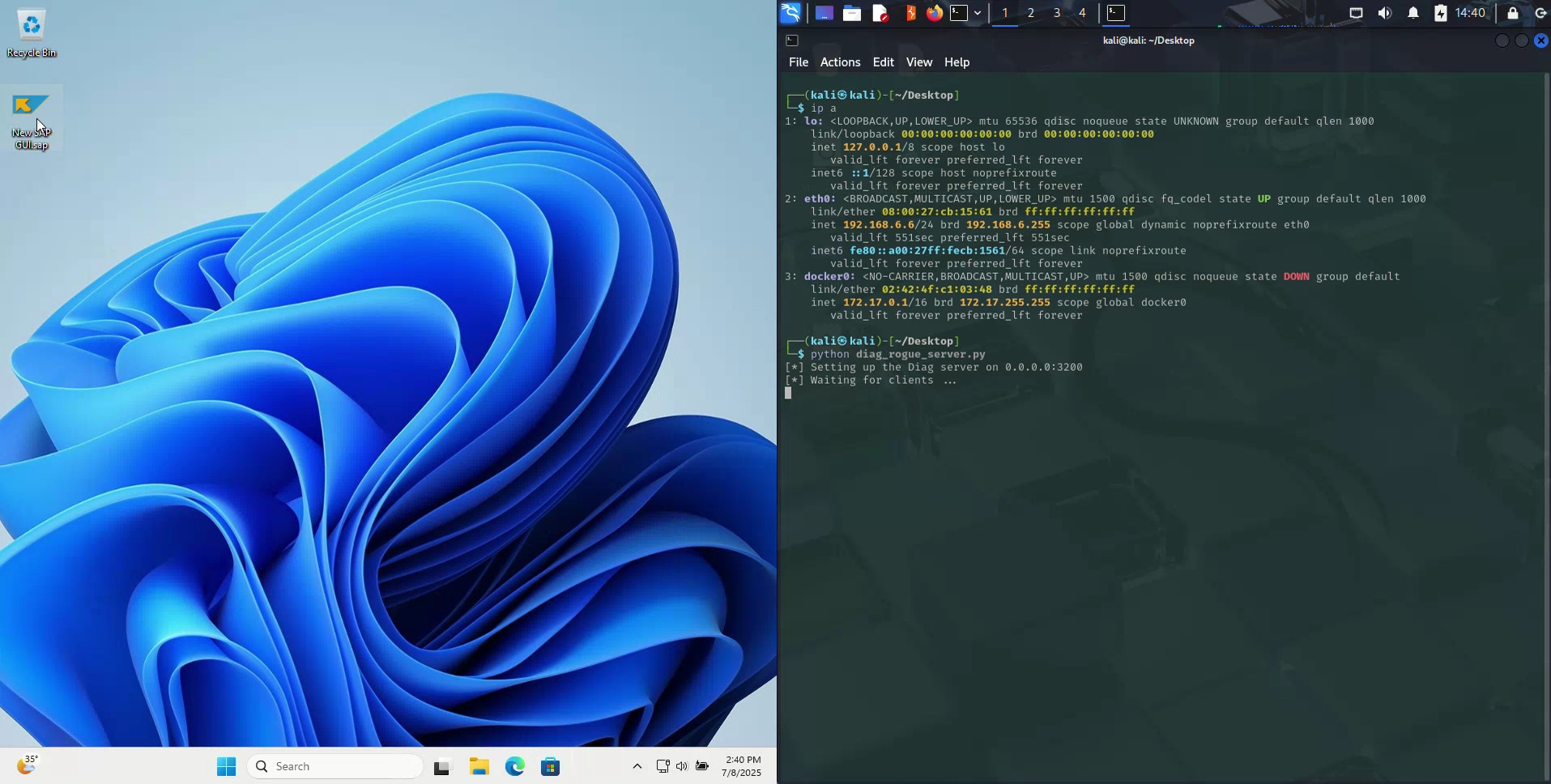Show hidden icons in Windows tray
This screenshot has height=784, width=1551.
[637, 766]
